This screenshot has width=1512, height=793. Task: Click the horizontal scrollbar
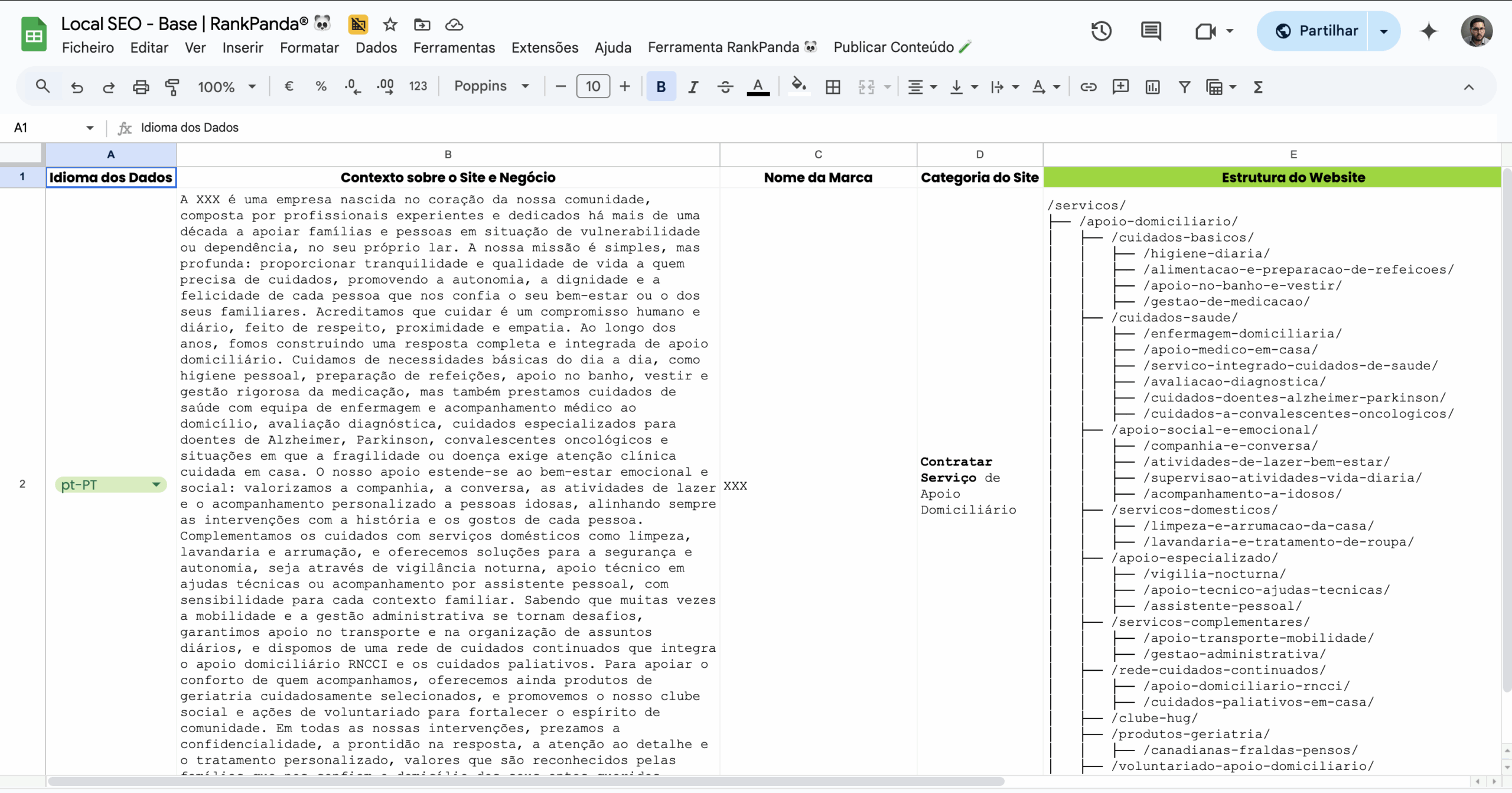point(526,782)
